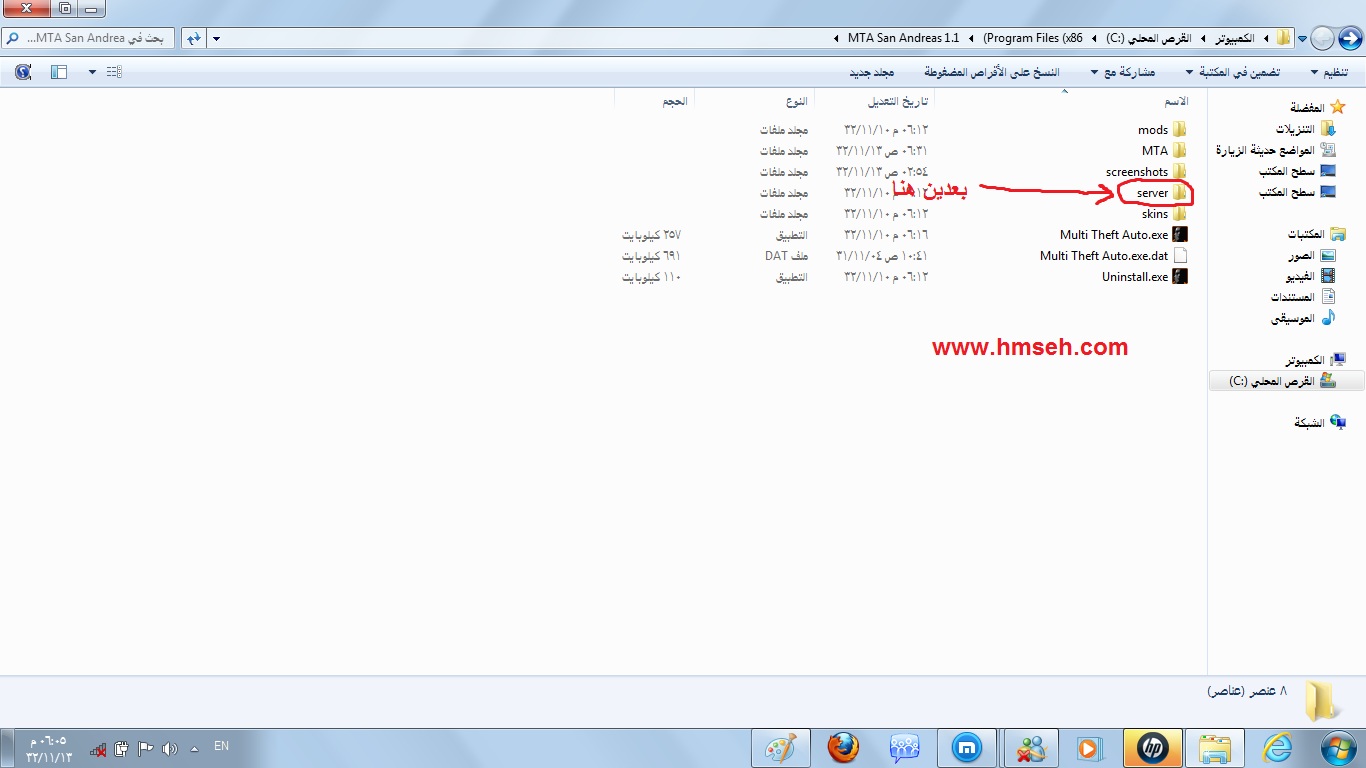Open Internet Explorer from taskbar
The height and width of the screenshot is (768, 1366).
pos(1278,748)
